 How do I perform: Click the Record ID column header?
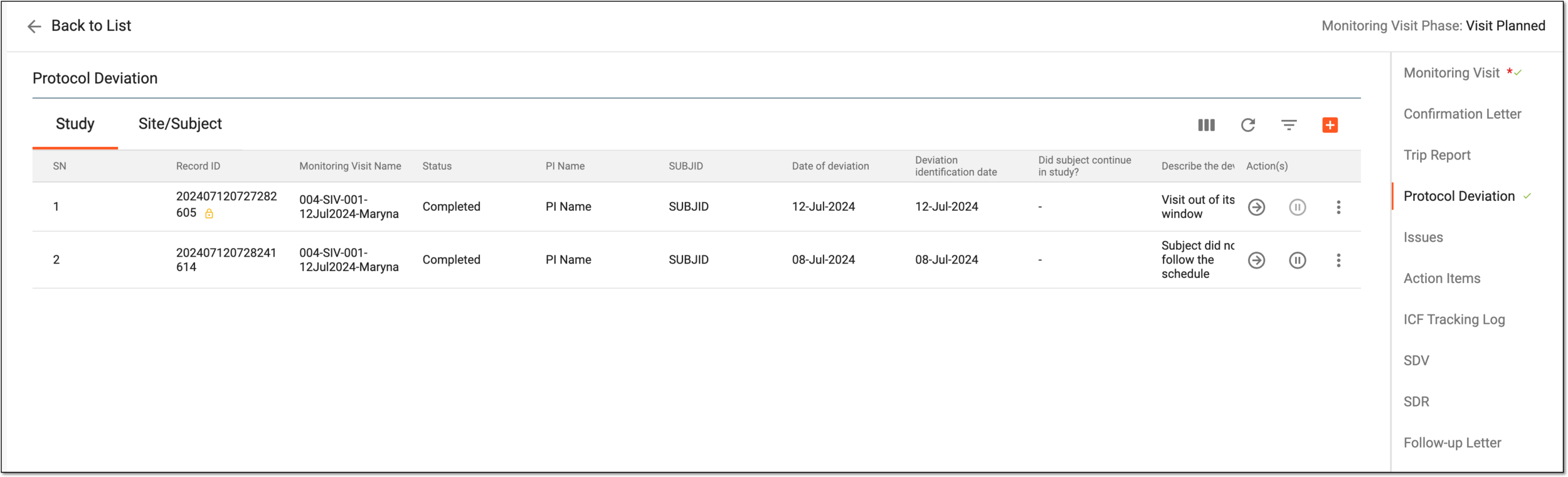(x=198, y=166)
